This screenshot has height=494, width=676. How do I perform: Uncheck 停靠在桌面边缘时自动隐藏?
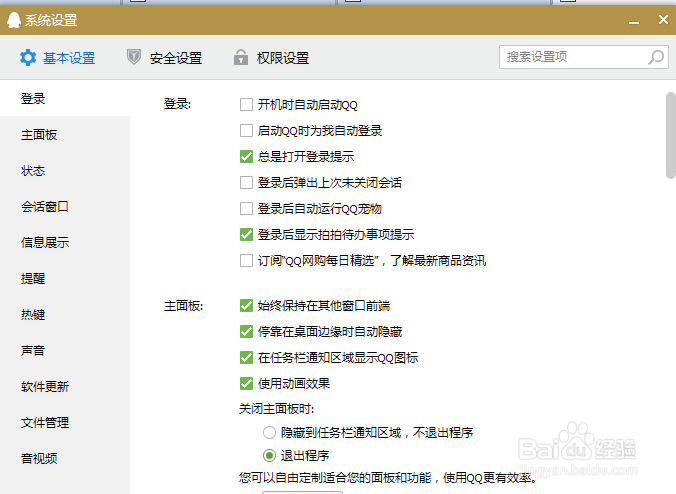point(246,331)
